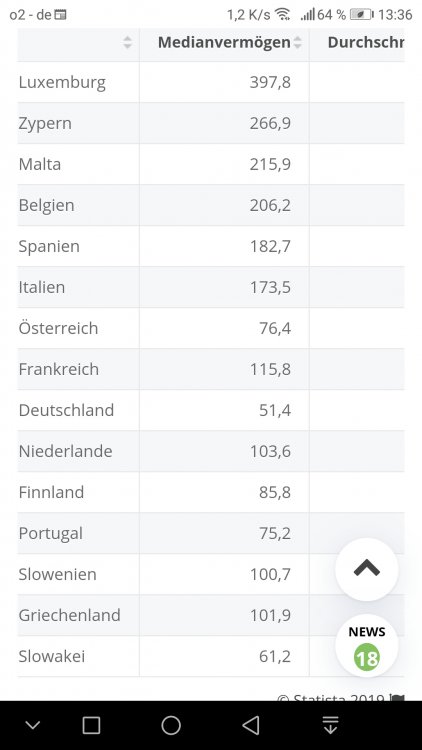Open the NEWS badge with 18
Viewport: 422px width, 750px height.
coord(366,645)
